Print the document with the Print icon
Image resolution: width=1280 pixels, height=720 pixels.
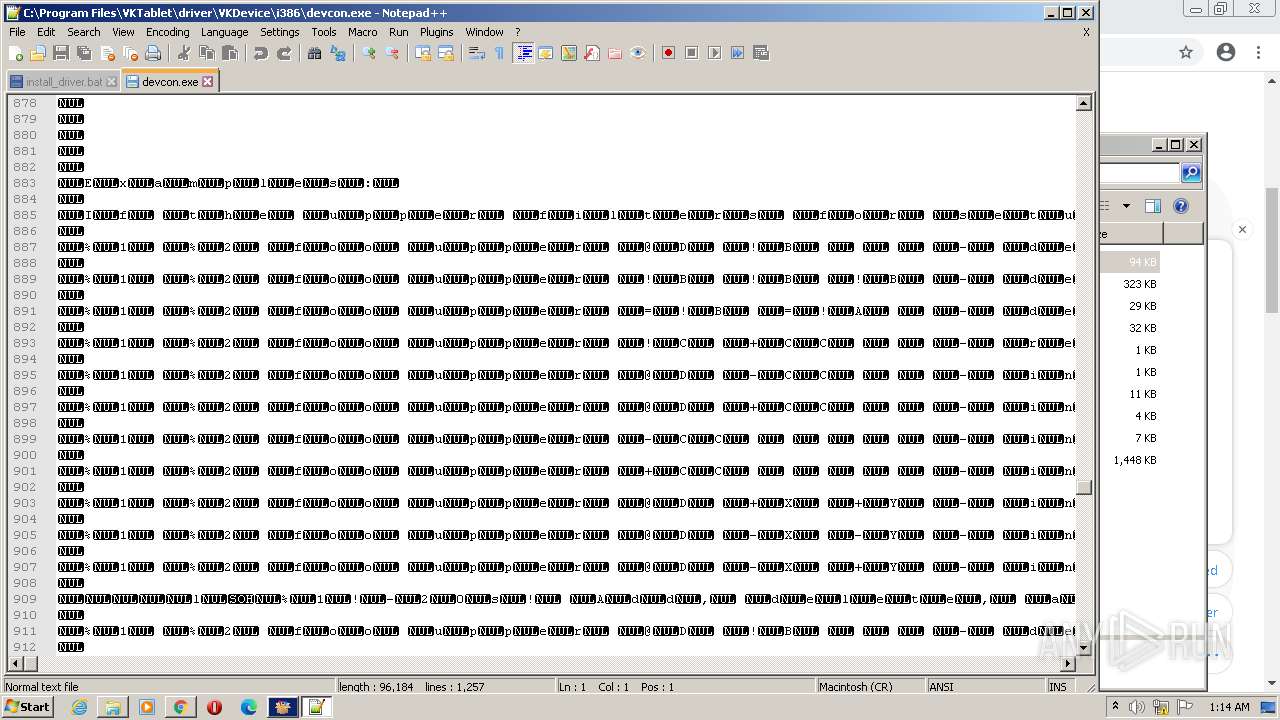click(153, 53)
